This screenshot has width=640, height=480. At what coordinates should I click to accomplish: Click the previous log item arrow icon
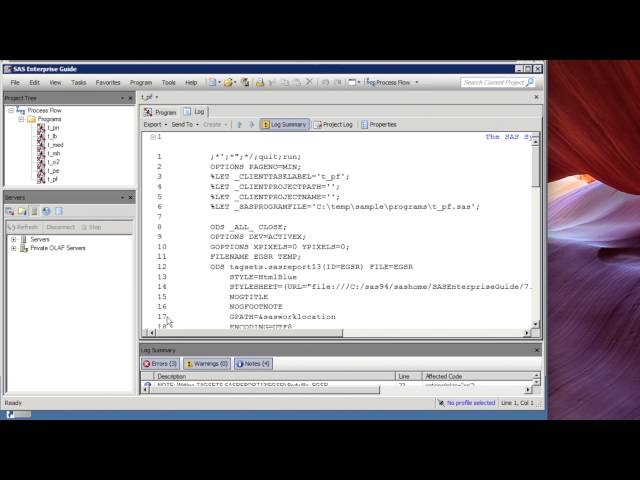(x=240, y=124)
